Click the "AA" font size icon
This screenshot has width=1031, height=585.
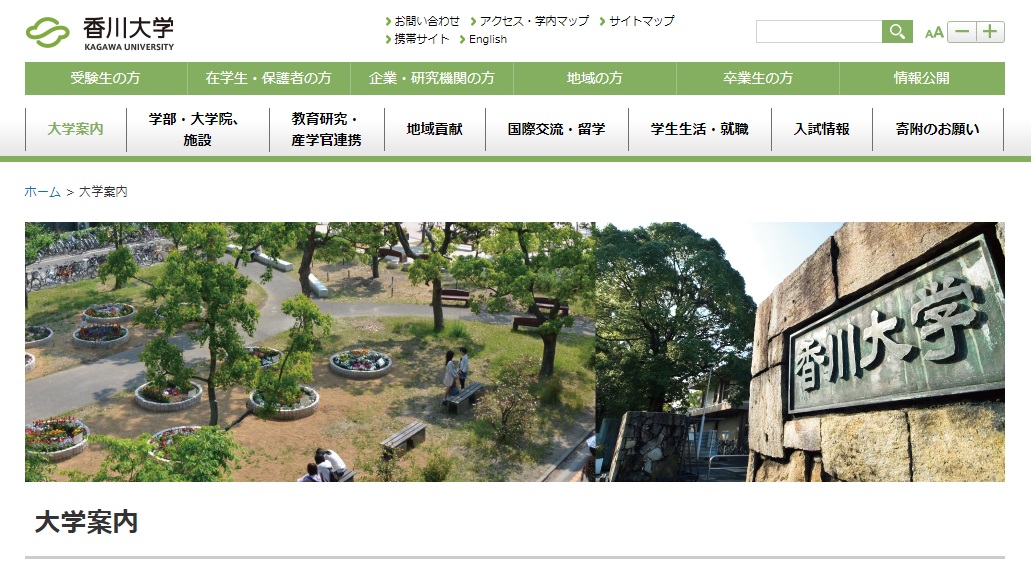tap(932, 32)
